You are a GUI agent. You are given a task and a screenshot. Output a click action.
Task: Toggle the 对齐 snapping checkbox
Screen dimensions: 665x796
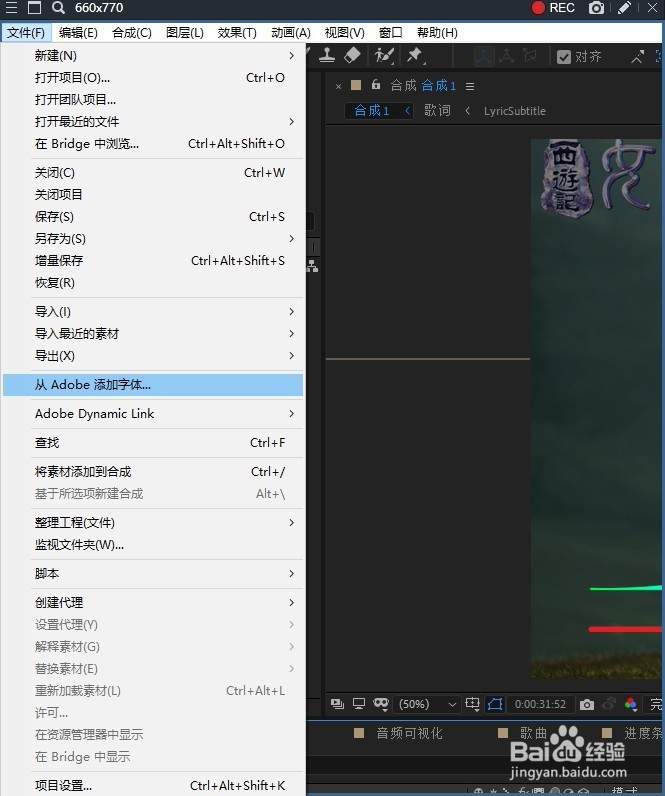[x=563, y=57]
